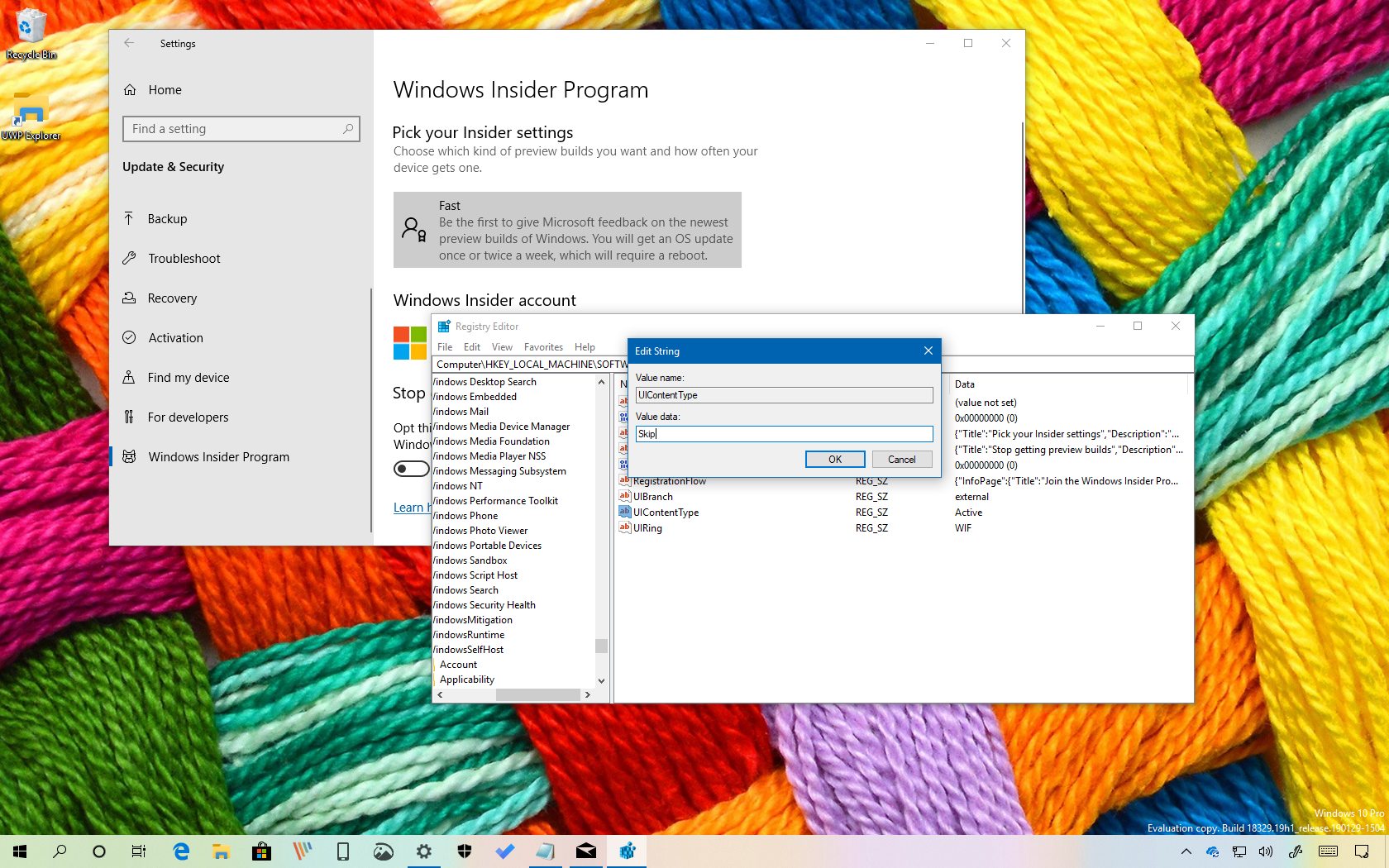
Task: Select Windows Insider Program in sidebar
Action: point(218,457)
